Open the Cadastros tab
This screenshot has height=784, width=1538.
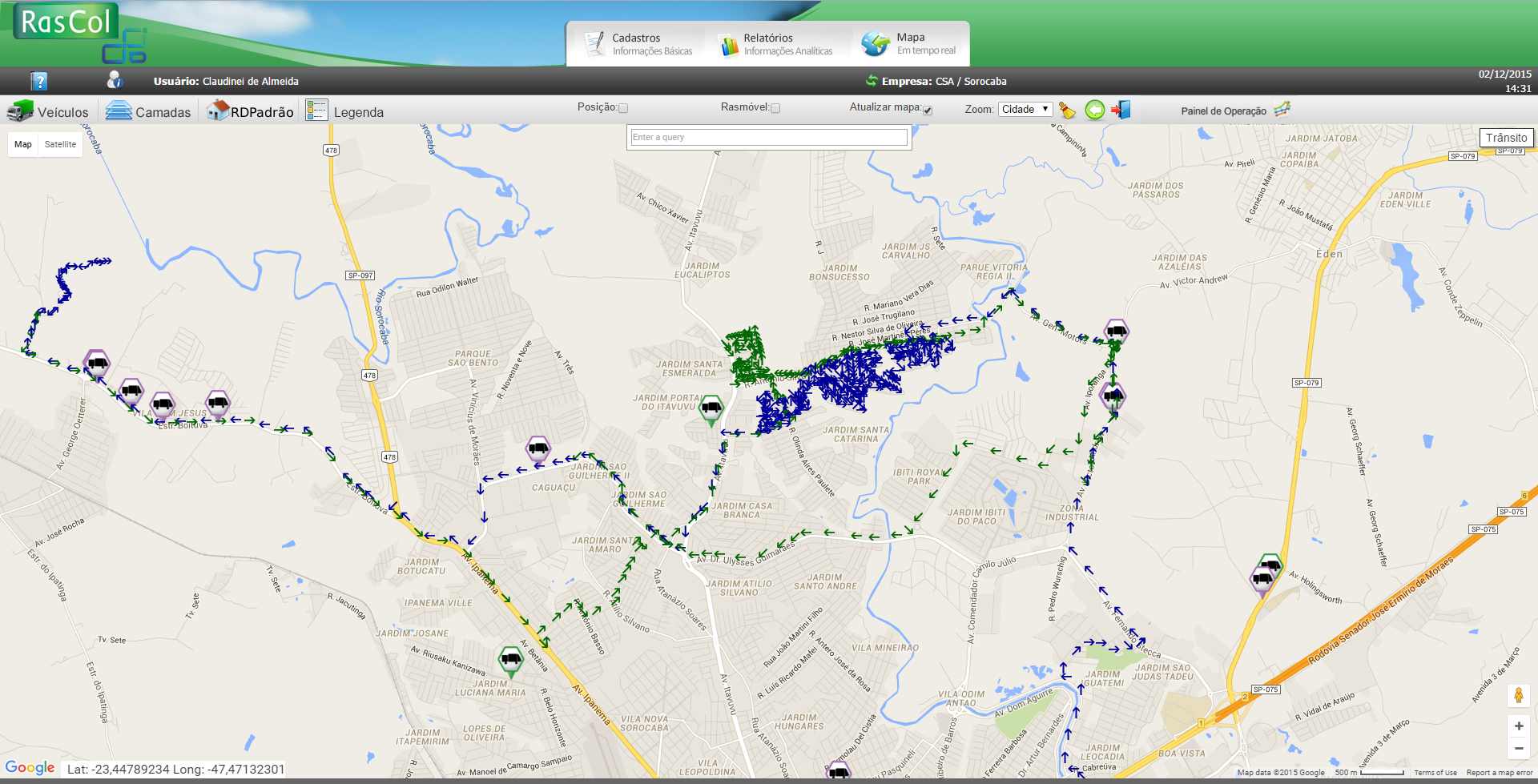point(638,44)
